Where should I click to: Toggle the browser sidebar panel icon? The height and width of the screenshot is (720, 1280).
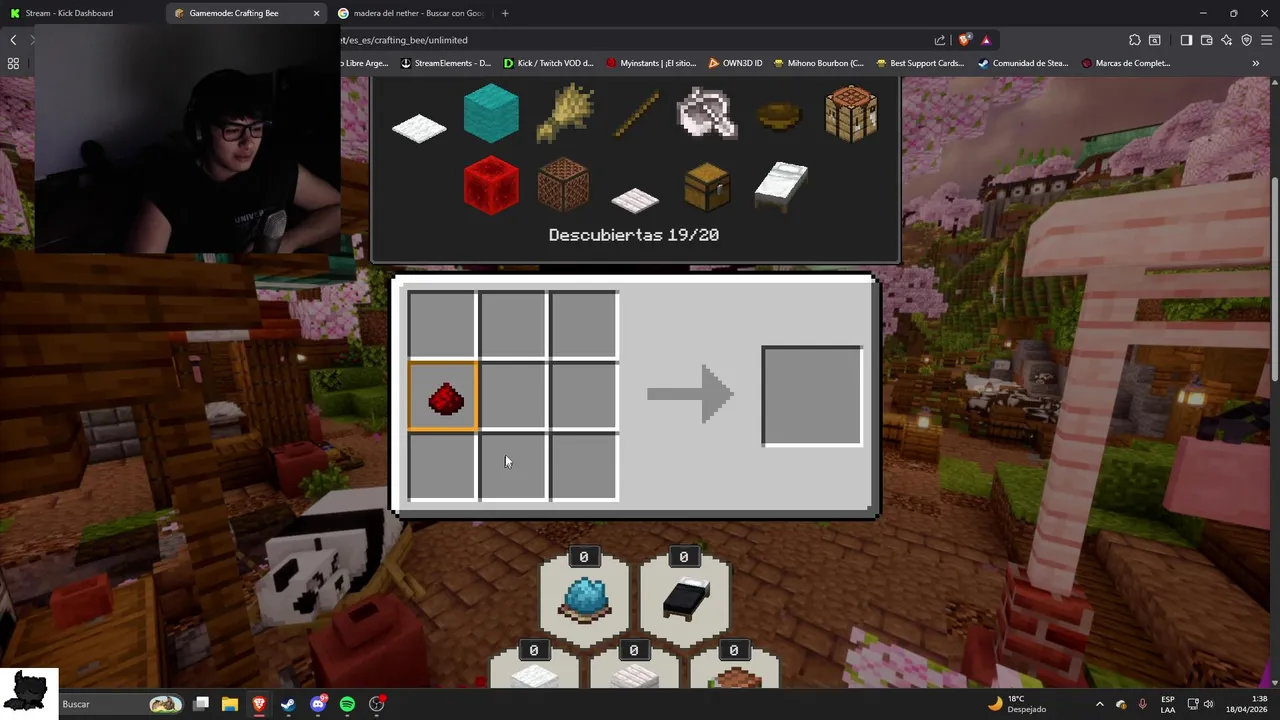pyautogui.click(x=1186, y=40)
